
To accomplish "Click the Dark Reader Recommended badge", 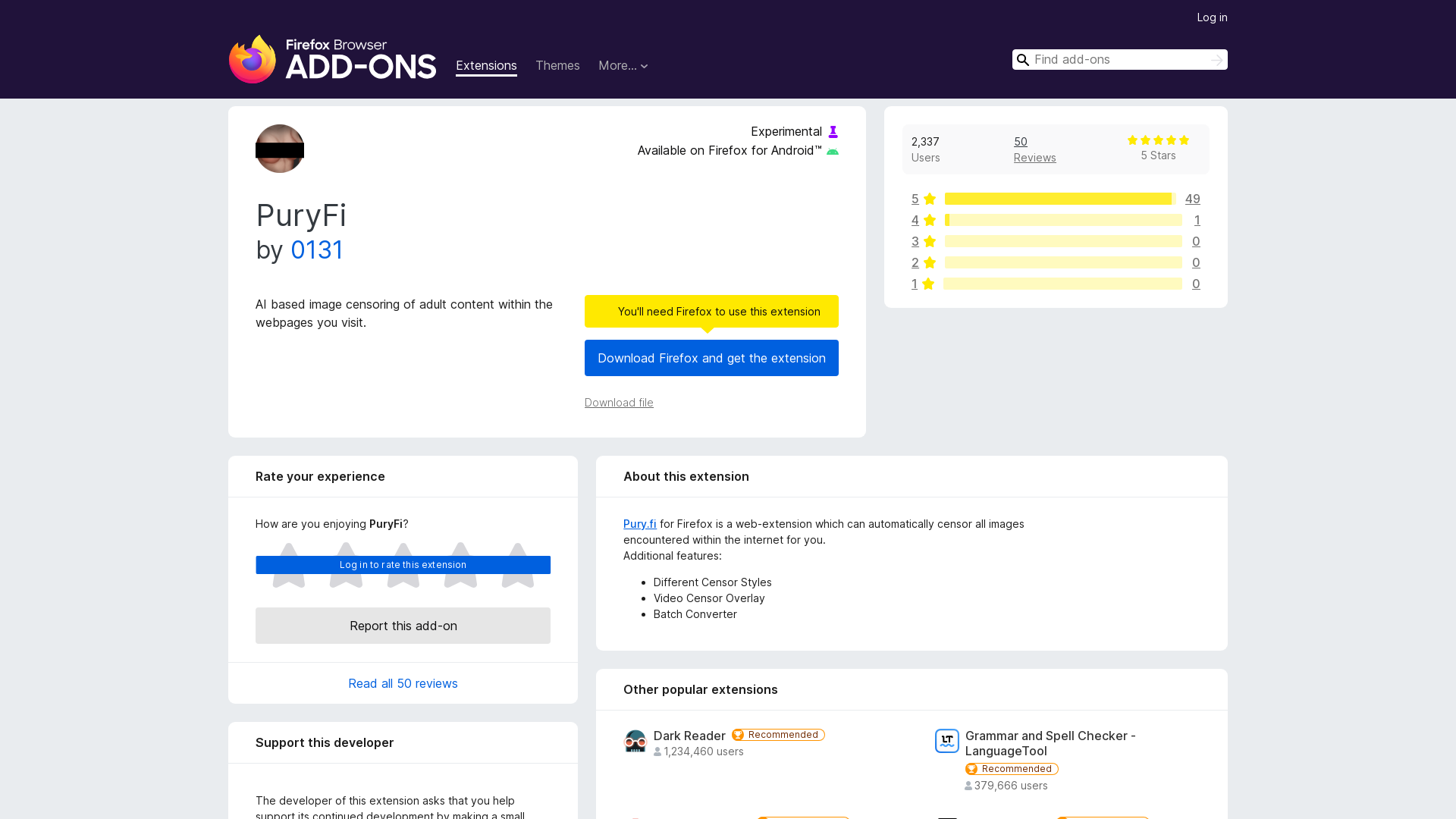I will pos(778,735).
